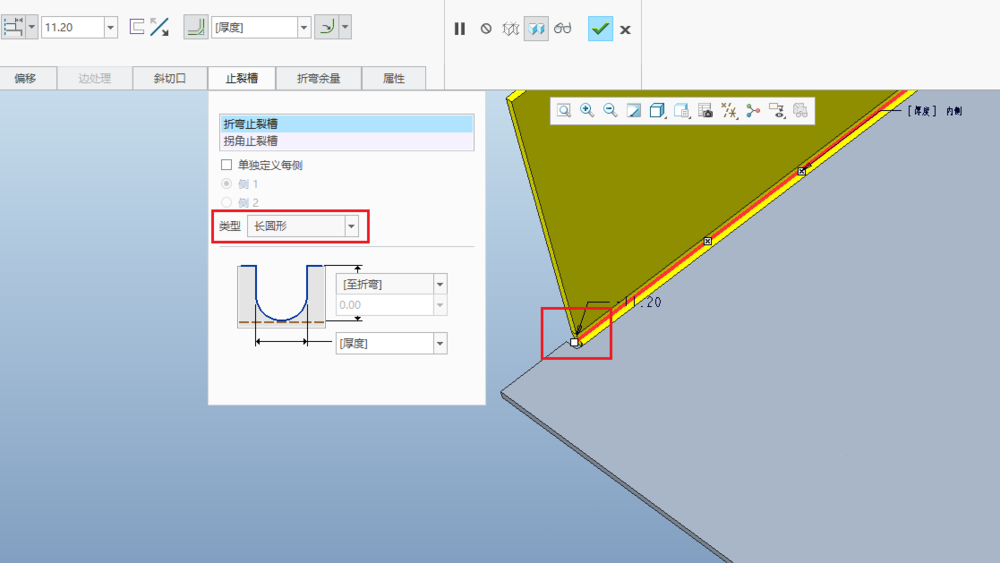The width and height of the screenshot is (1000, 563).
Task: Expand the [至折弯] depth dropdown
Action: pyautogui.click(x=440, y=285)
